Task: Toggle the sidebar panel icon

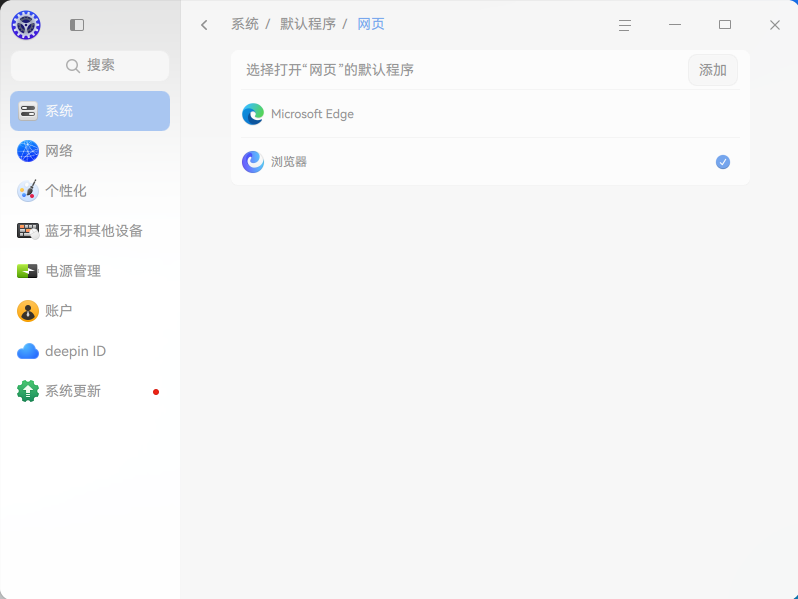Action: point(77,25)
